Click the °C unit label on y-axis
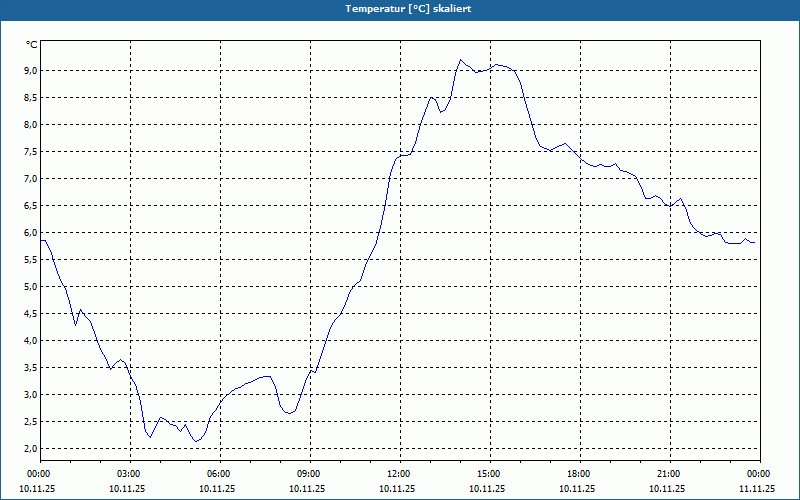Screen dimensions: 800x500 coord(32,45)
